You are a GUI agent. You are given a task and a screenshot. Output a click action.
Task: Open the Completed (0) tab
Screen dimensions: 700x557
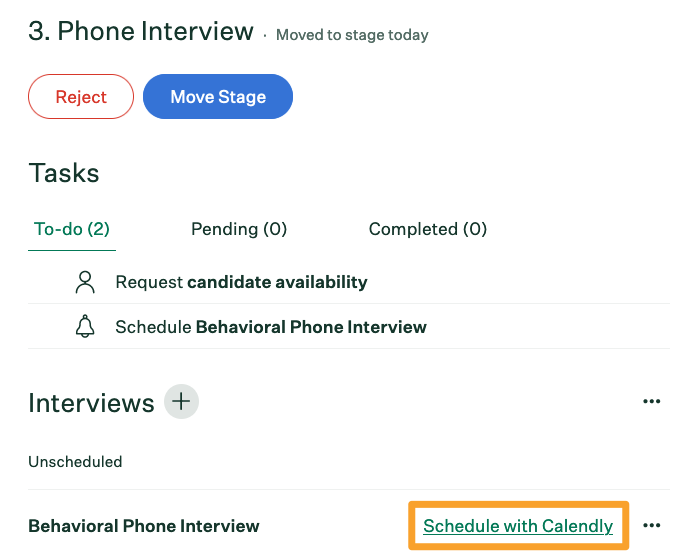(x=428, y=229)
